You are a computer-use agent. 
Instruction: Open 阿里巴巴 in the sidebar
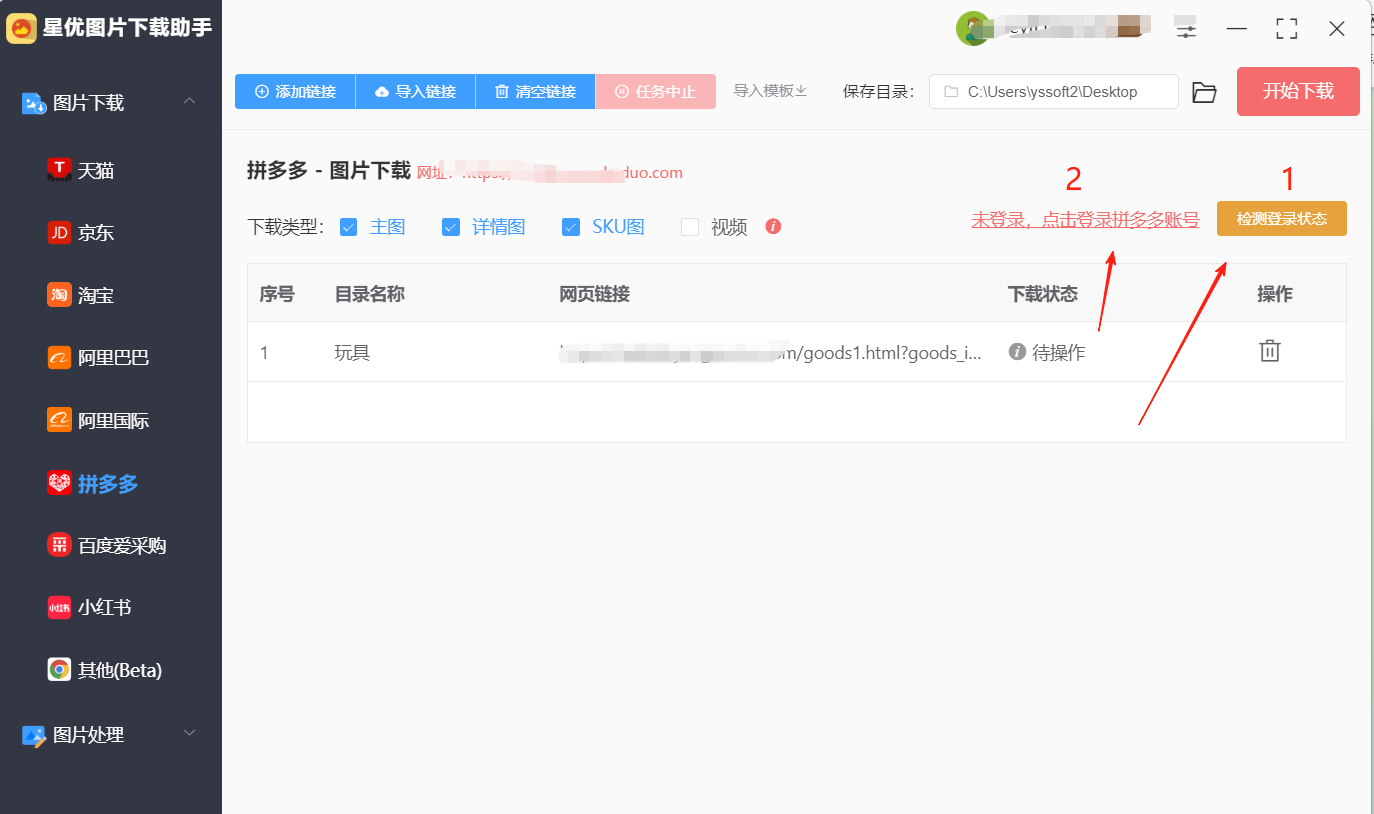point(111,357)
